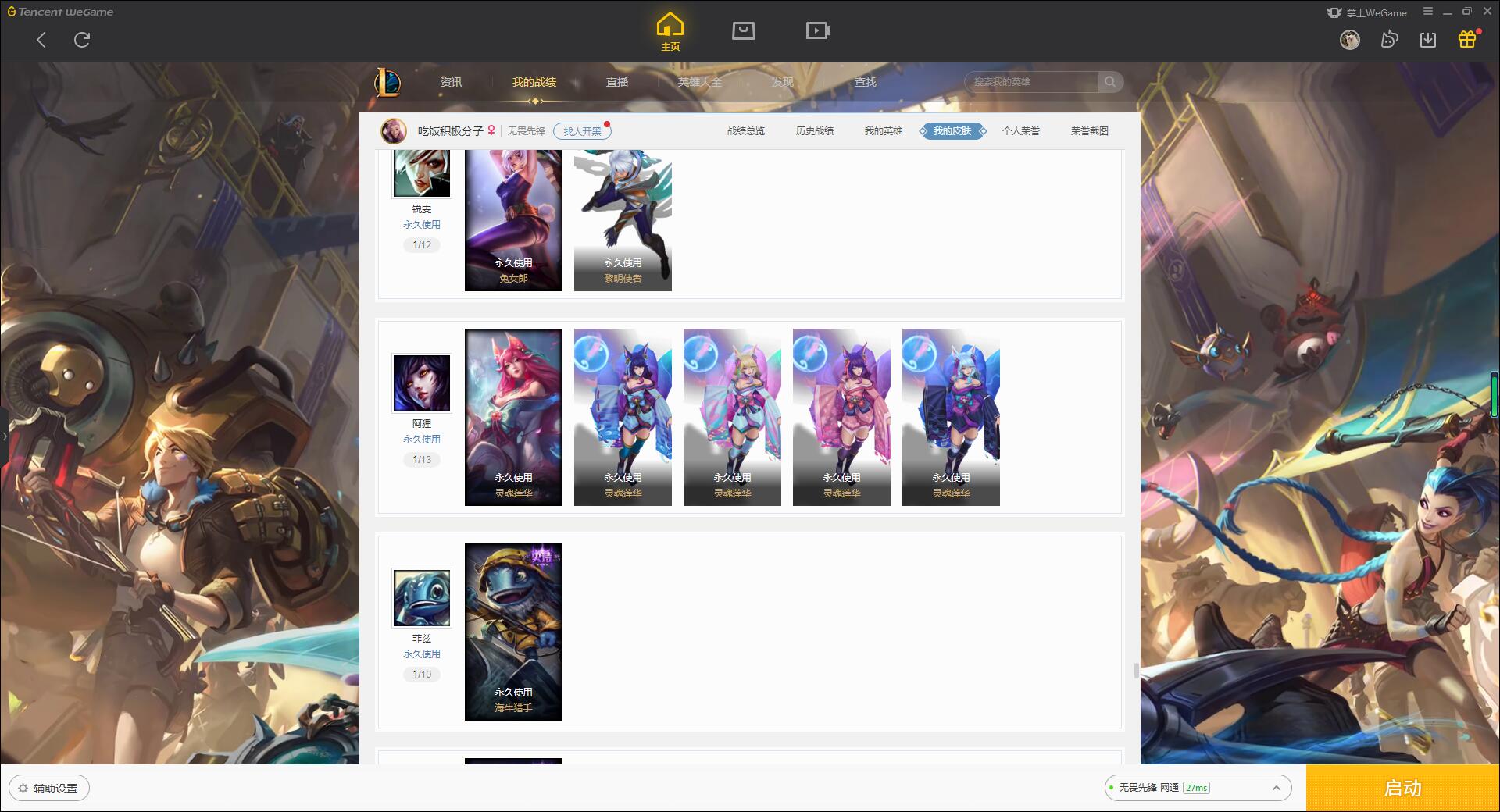The image size is (1500, 812).
Task: Open the 兔女郎 skin card
Action: 513,220
